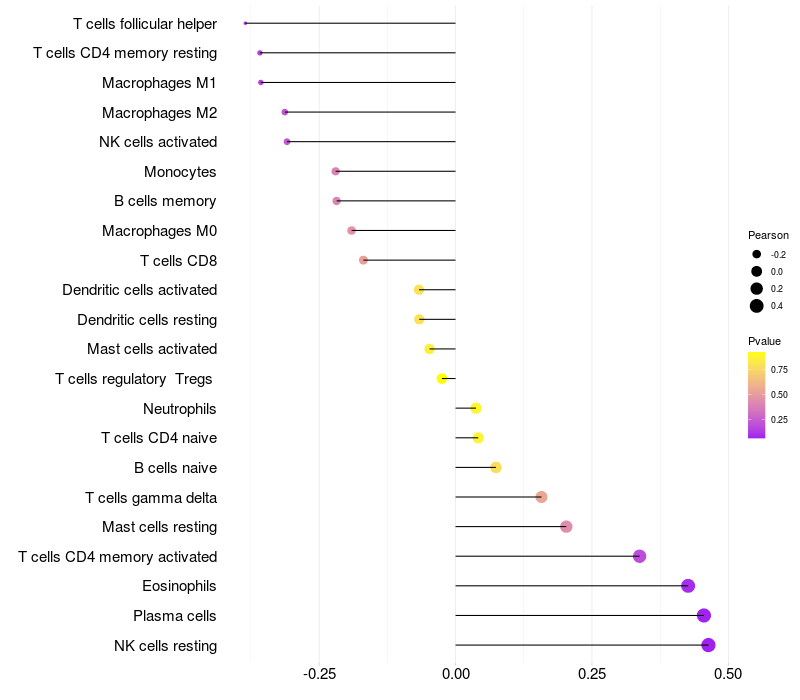Click the T cells CD8 label
This screenshot has width=800, height=700.
(x=179, y=261)
